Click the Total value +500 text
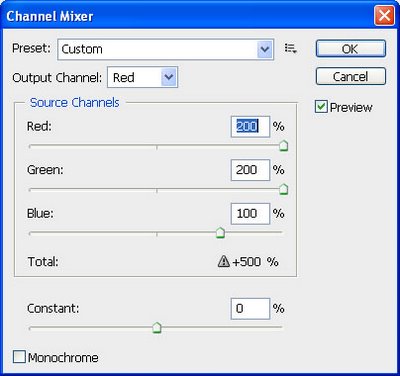The width and height of the screenshot is (400, 376). 246,262
